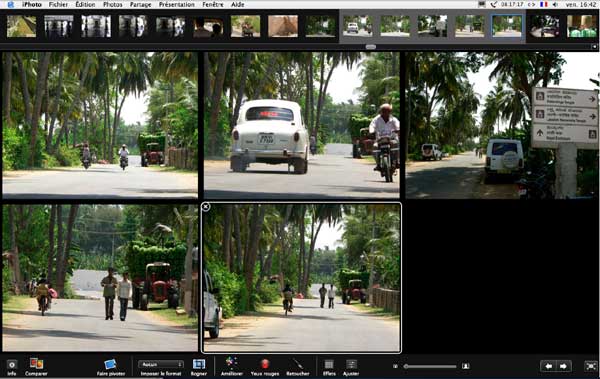Select first filmstrip thumbnail of grassy path
The height and width of the screenshot is (379, 600).
pyautogui.click(x=21, y=26)
